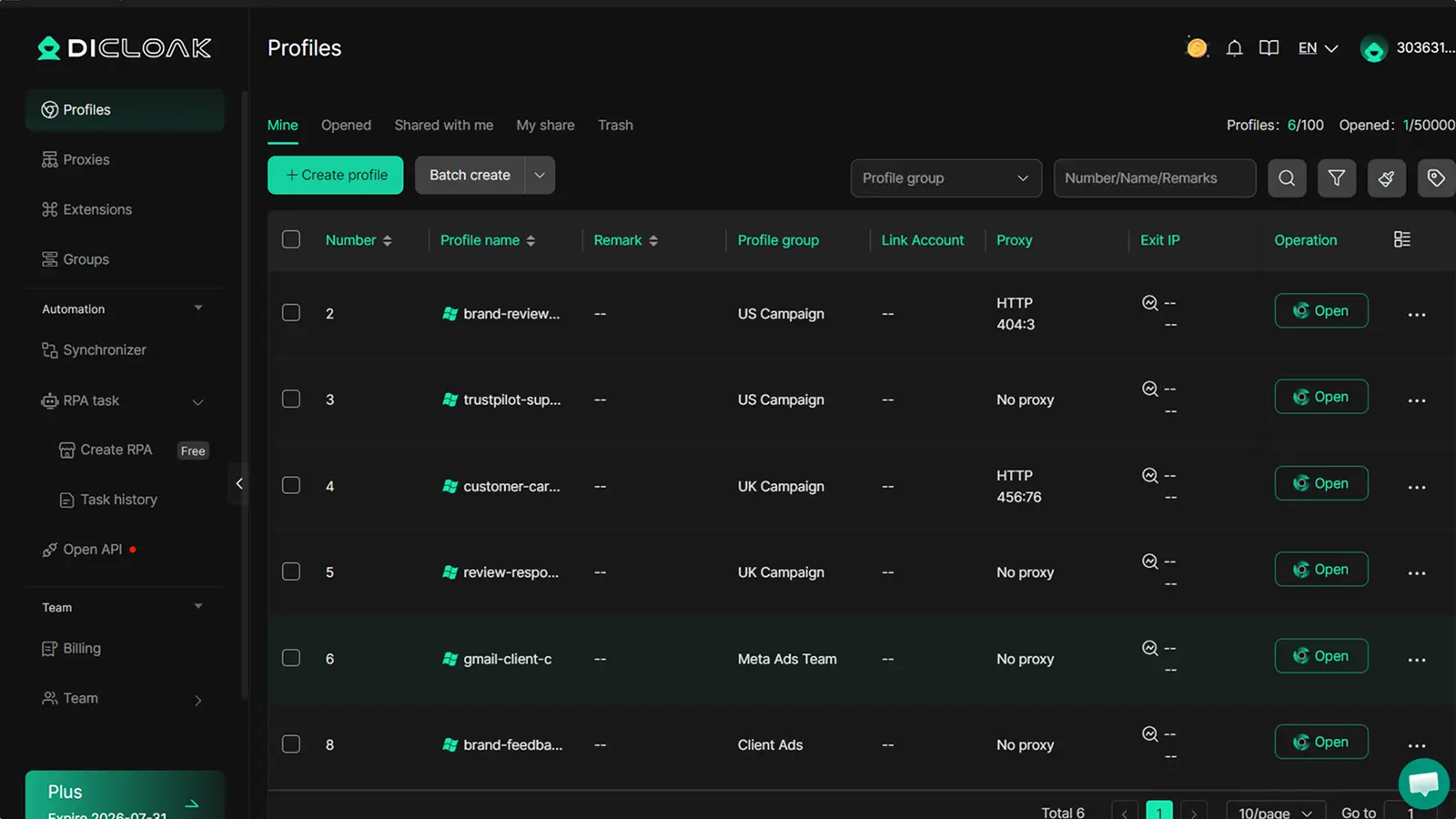Image resolution: width=1456 pixels, height=819 pixels.
Task: Switch to the Opened tab
Action: tap(346, 126)
